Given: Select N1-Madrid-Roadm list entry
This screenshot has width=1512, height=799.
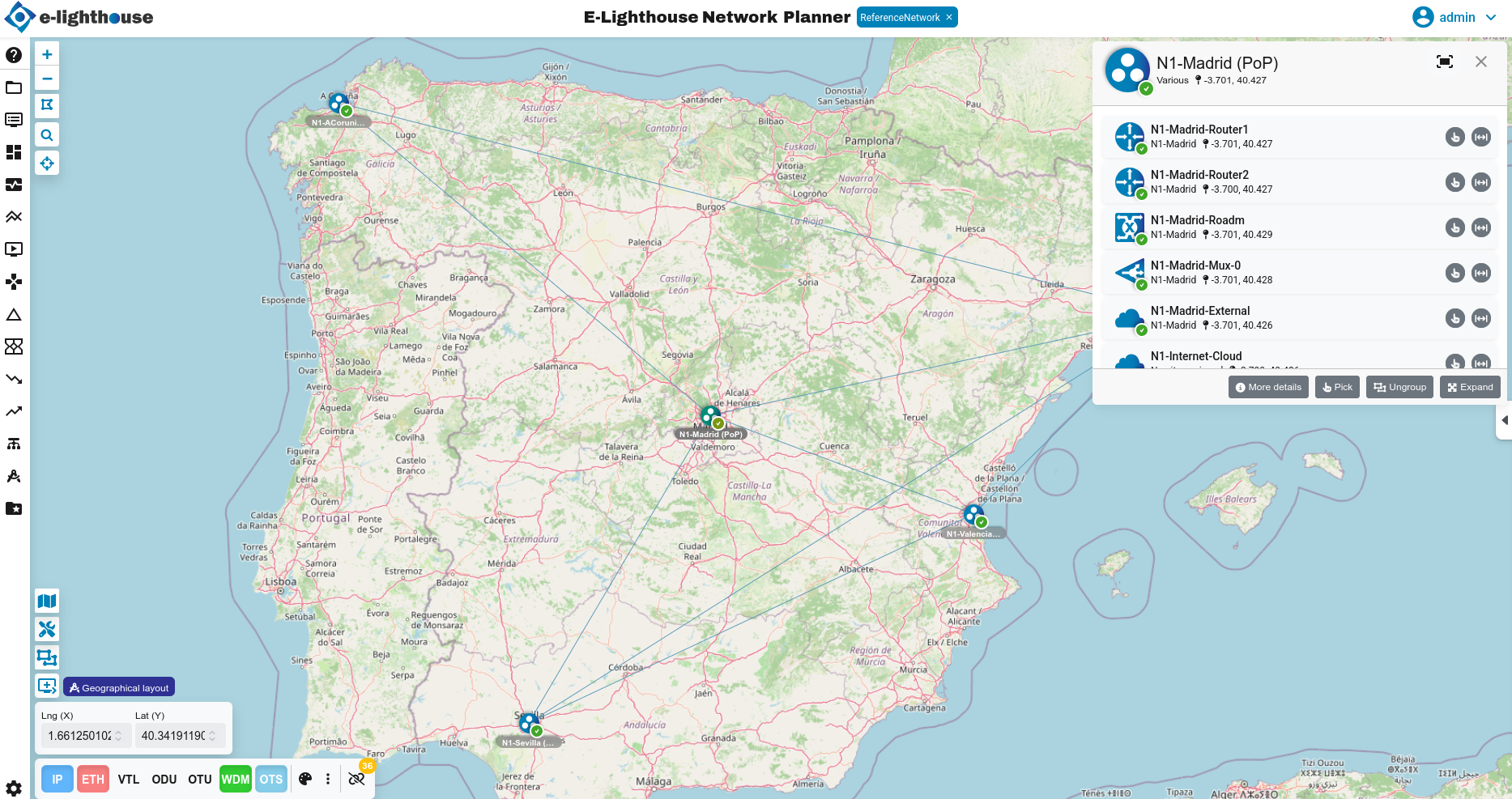Looking at the screenshot, I should tap(1299, 227).
